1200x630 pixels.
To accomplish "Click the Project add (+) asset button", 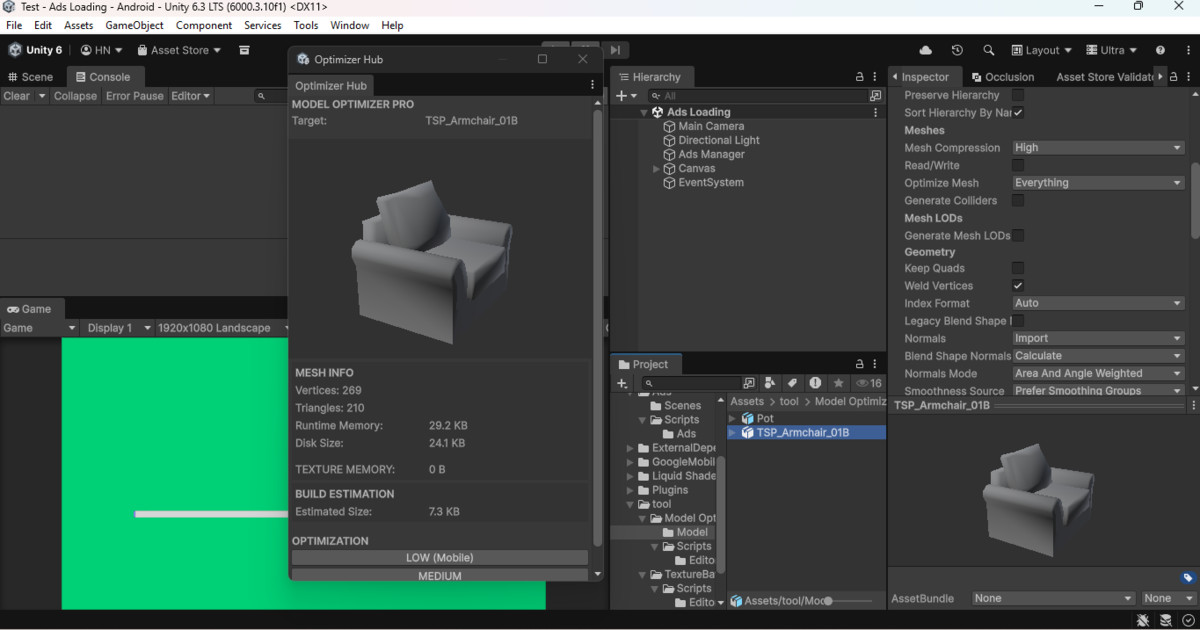I will (623, 383).
